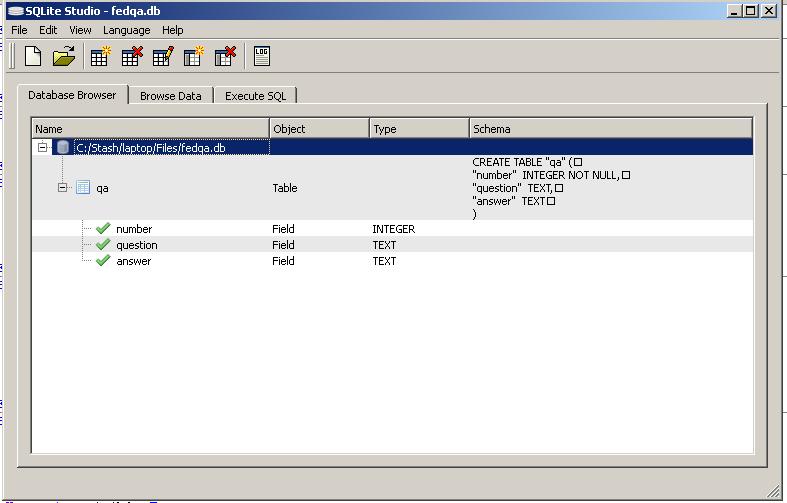Click the Type column header
Image resolution: width=787 pixels, height=503 pixels.
coord(419,129)
